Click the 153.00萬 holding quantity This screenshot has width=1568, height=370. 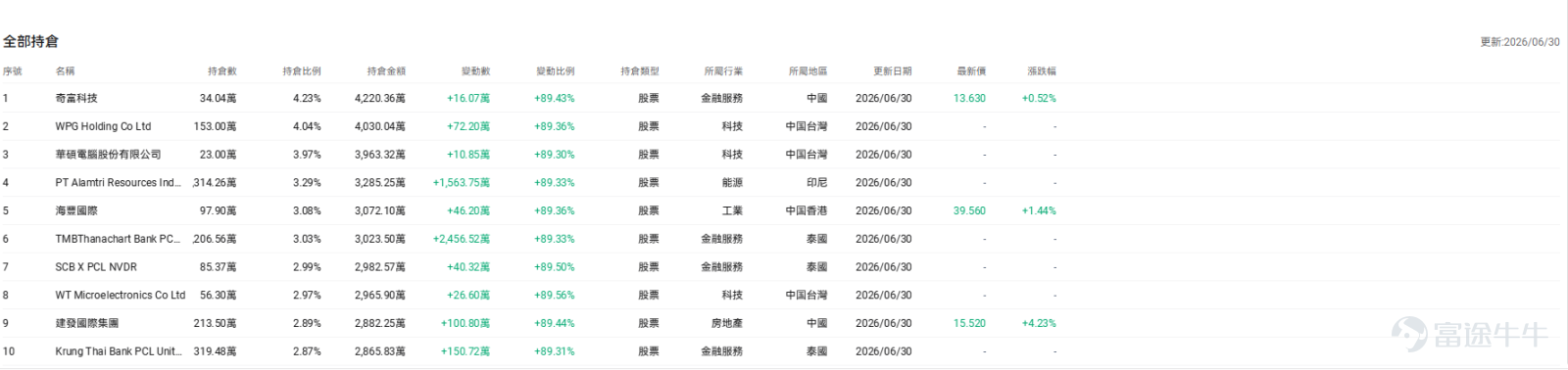(x=215, y=126)
